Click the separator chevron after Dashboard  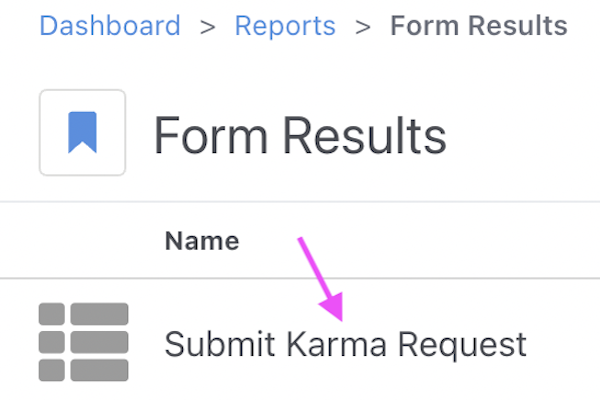pyautogui.click(x=208, y=27)
